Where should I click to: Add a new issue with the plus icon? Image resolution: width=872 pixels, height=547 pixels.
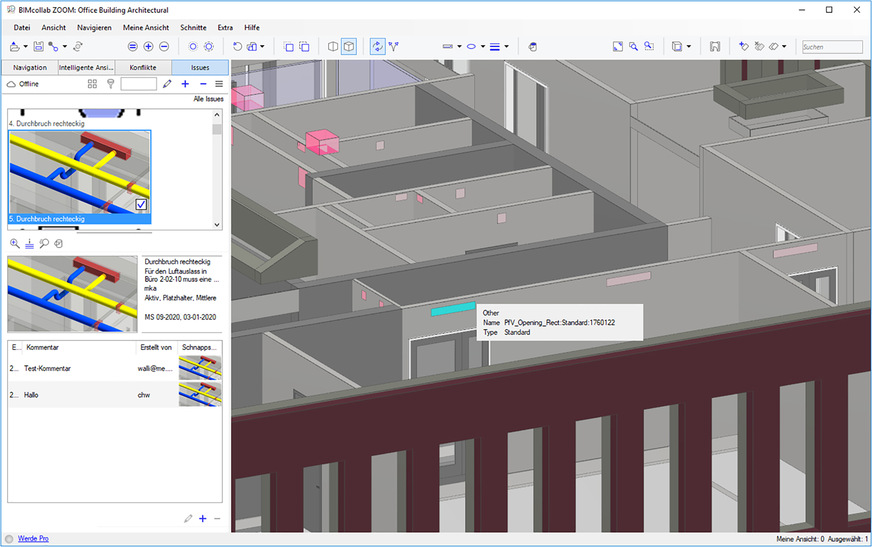pyautogui.click(x=186, y=84)
